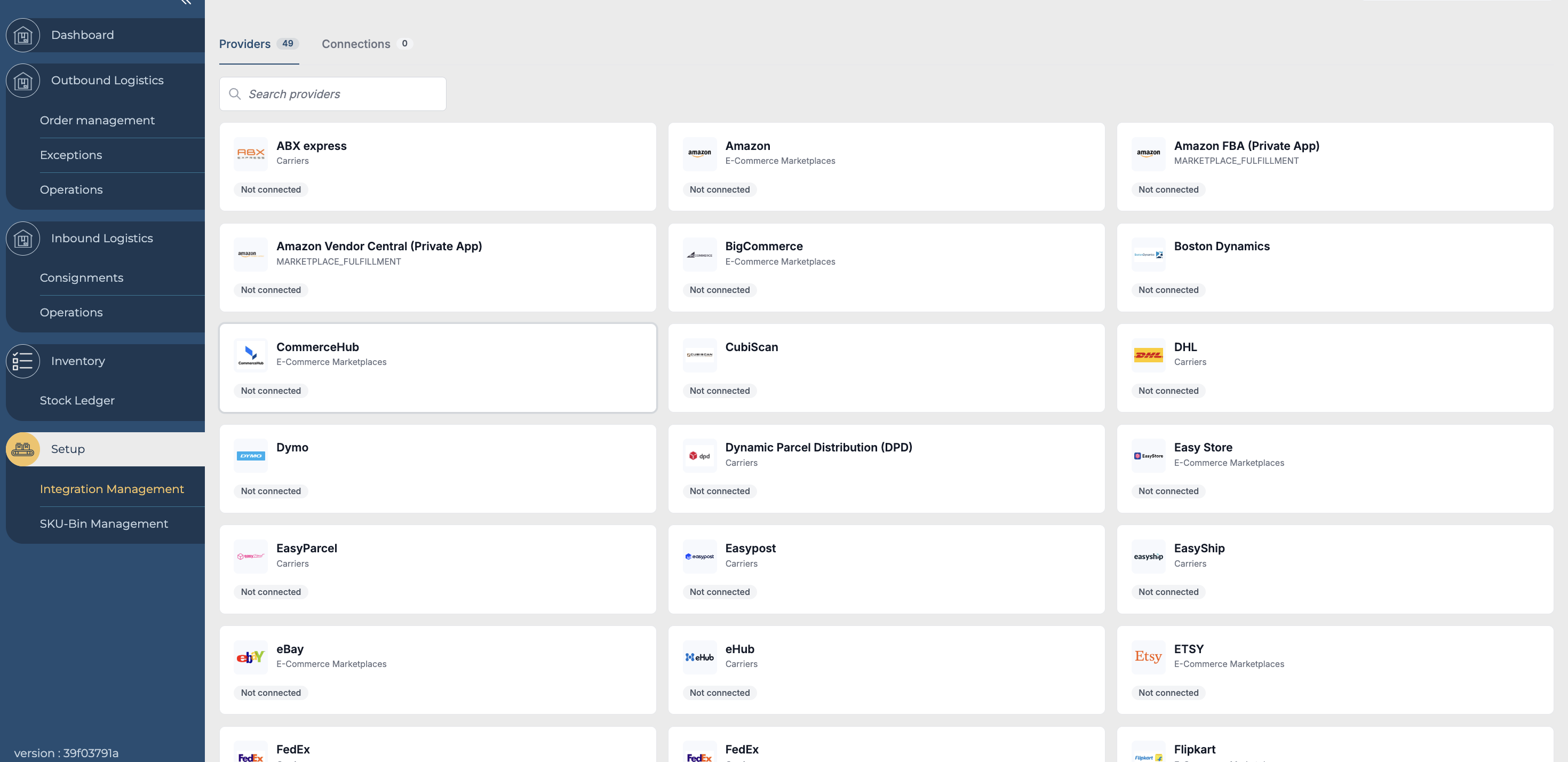This screenshot has width=1568, height=762.
Task: Click the Setup conveyor icon
Action: point(22,449)
